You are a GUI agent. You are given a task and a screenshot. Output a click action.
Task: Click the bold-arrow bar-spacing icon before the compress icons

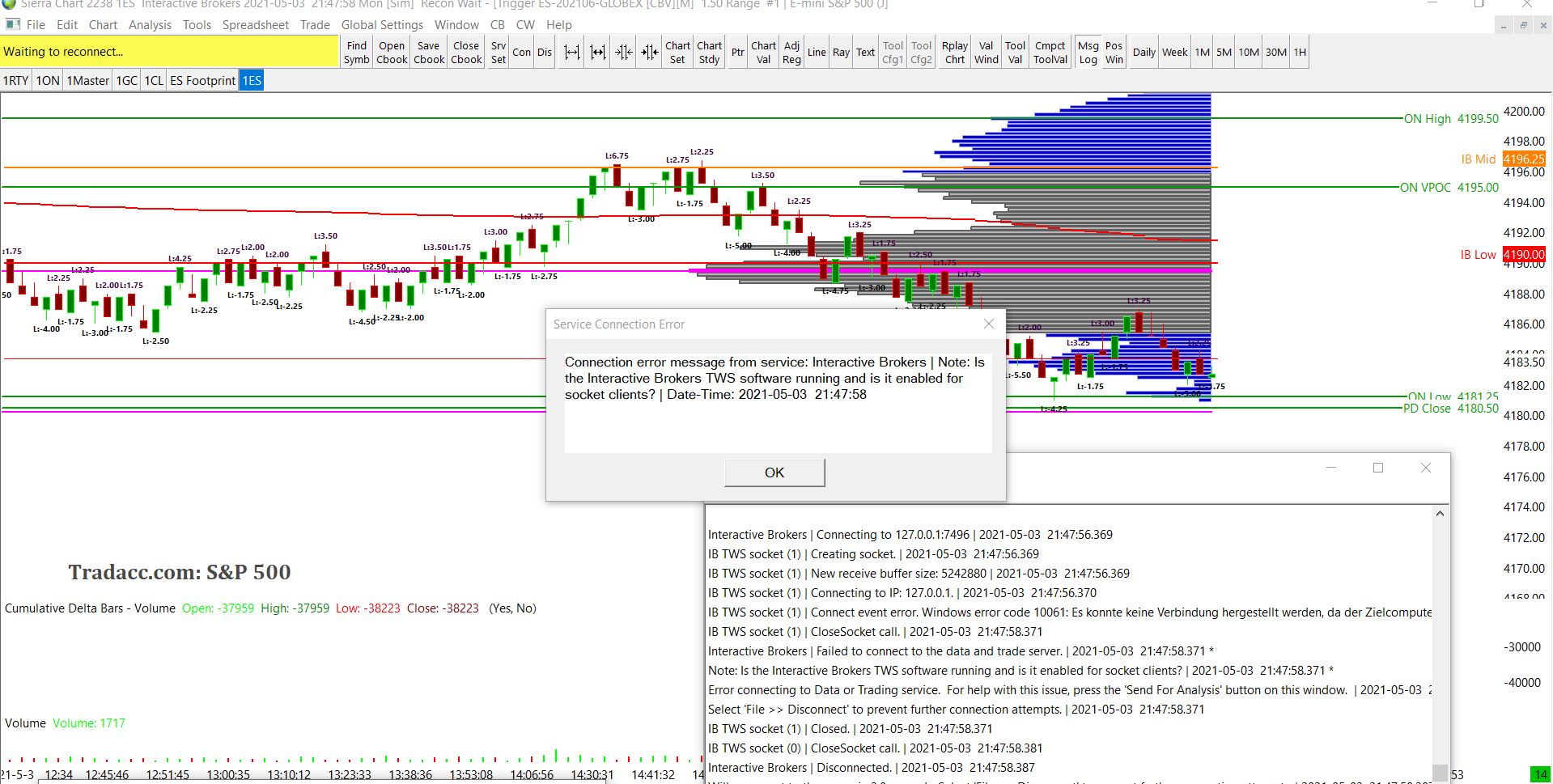[x=598, y=53]
